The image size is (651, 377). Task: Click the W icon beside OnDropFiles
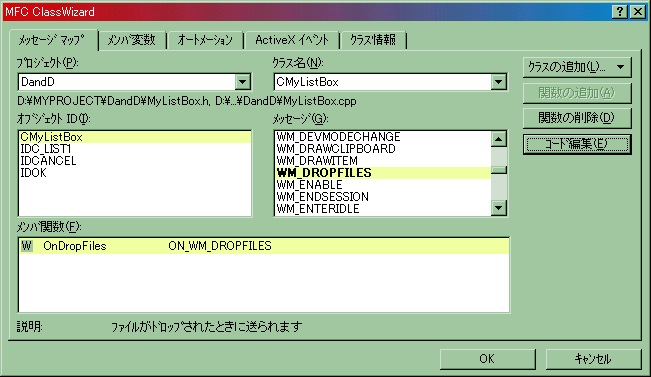[27, 246]
